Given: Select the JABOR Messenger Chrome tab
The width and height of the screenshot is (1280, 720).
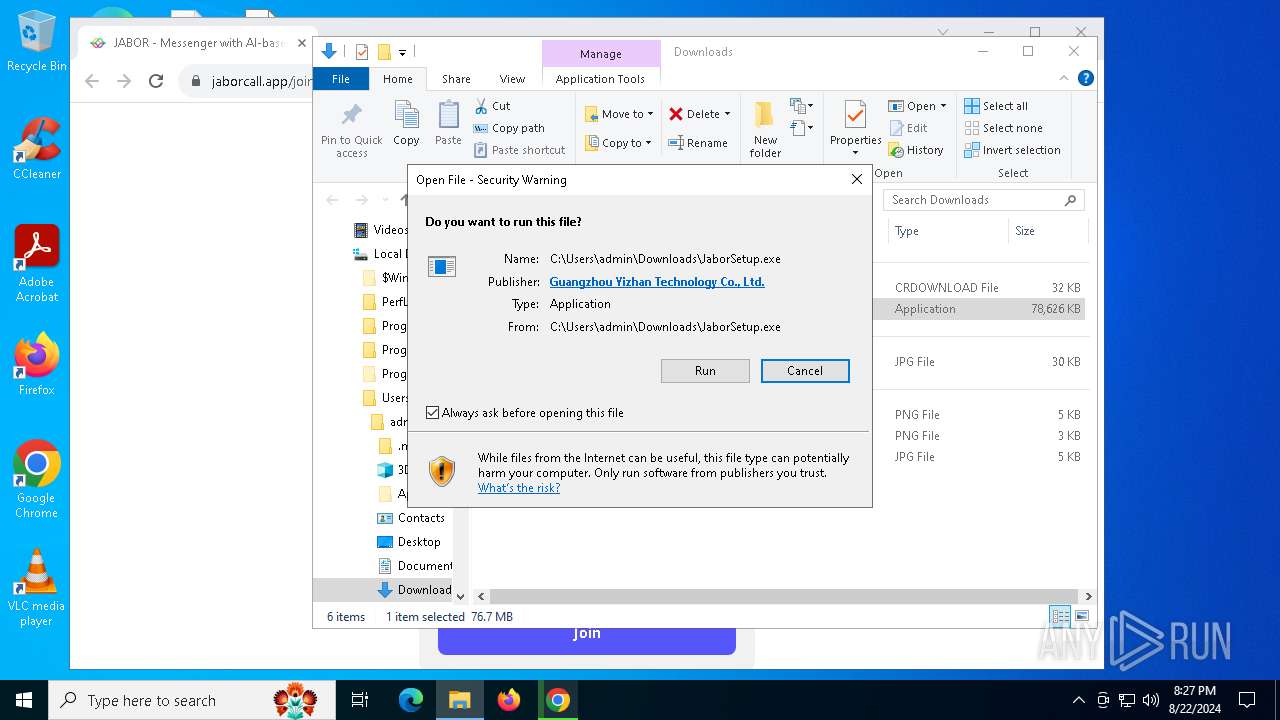Looking at the screenshot, I should click(x=198, y=43).
